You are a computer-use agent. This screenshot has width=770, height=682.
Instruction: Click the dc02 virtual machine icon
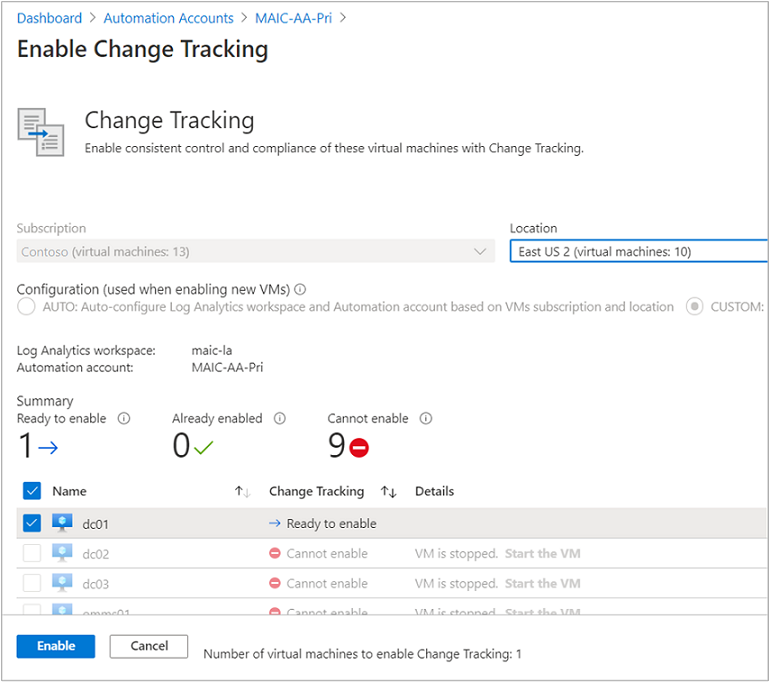[62, 553]
